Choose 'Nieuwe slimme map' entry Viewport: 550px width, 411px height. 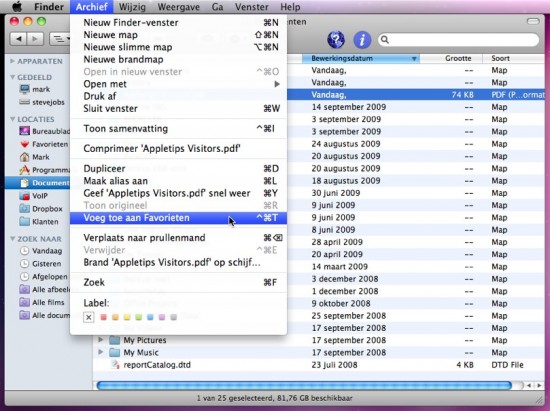point(178,47)
